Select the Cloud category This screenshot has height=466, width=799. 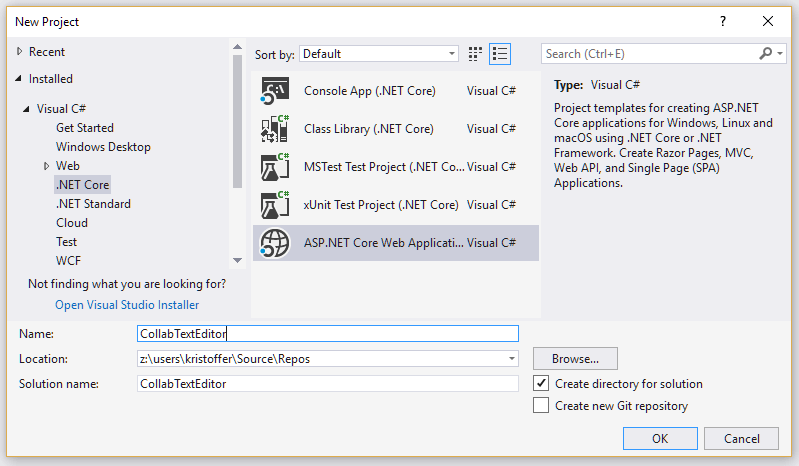[72, 223]
